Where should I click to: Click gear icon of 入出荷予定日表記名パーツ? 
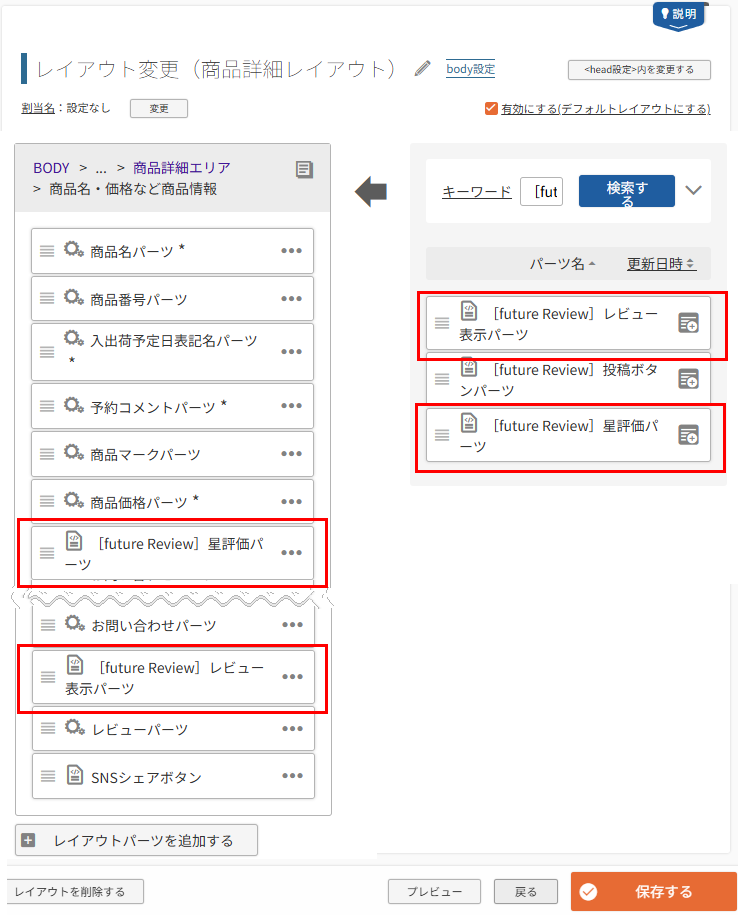point(74,339)
